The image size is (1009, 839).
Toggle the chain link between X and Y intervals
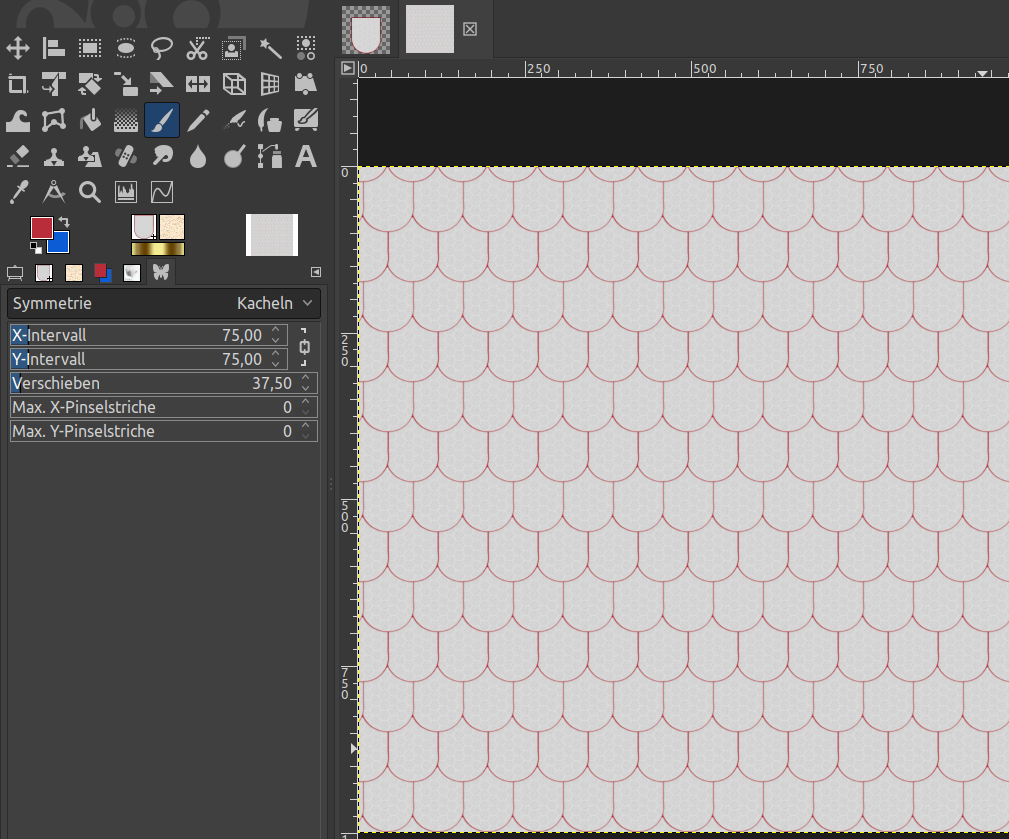[x=305, y=347]
